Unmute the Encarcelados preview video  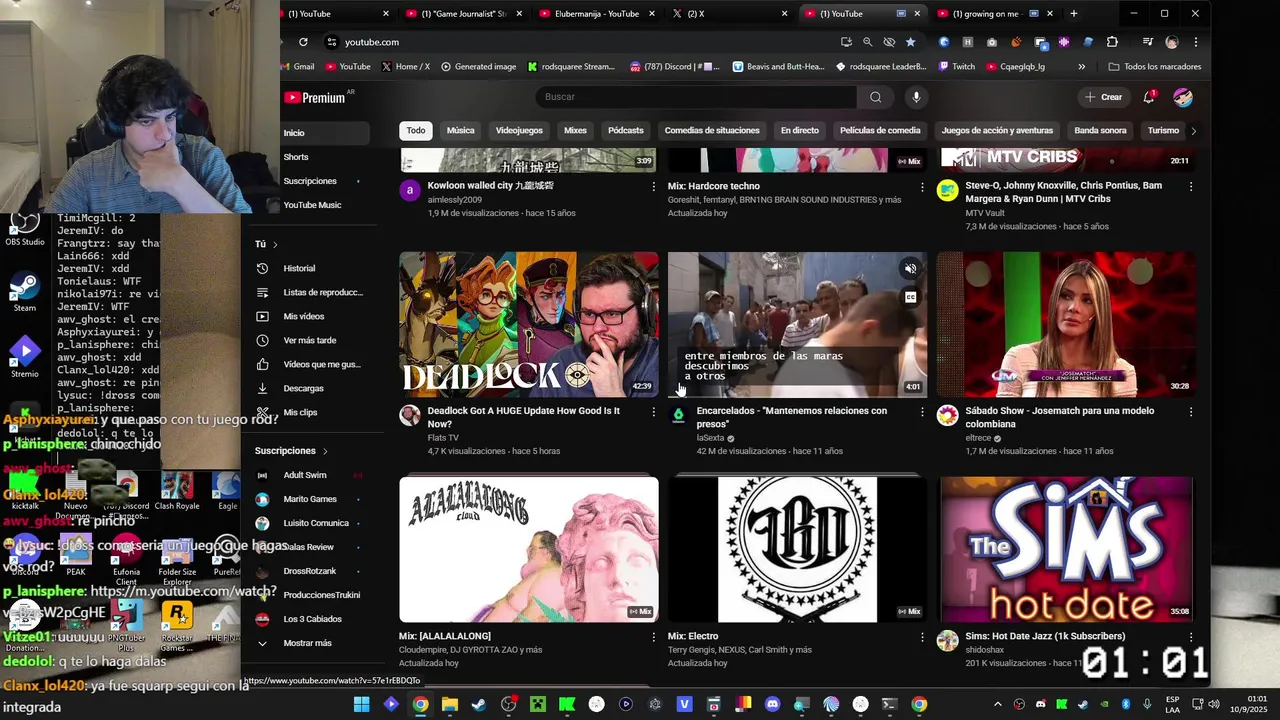tap(910, 268)
